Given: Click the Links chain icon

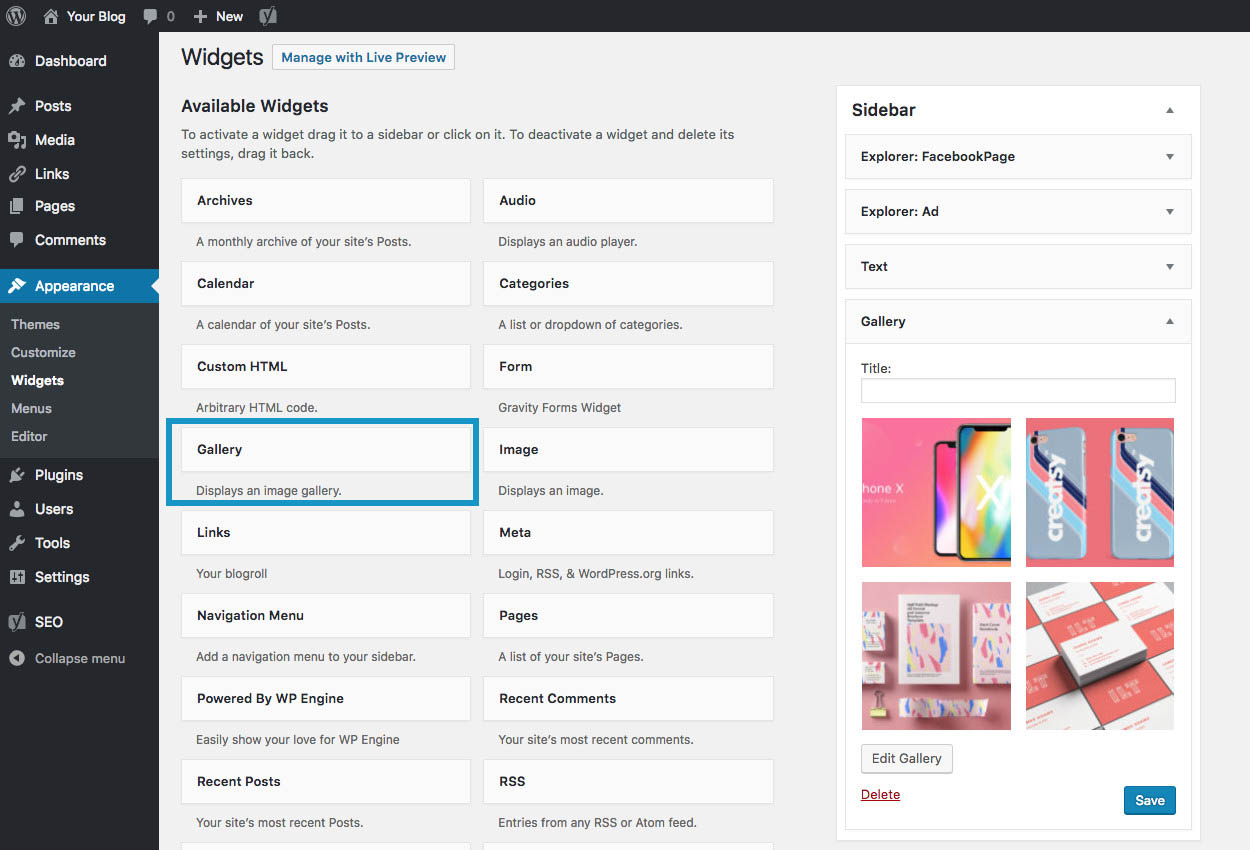Looking at the screenshot, I should (x=17, y=174).
